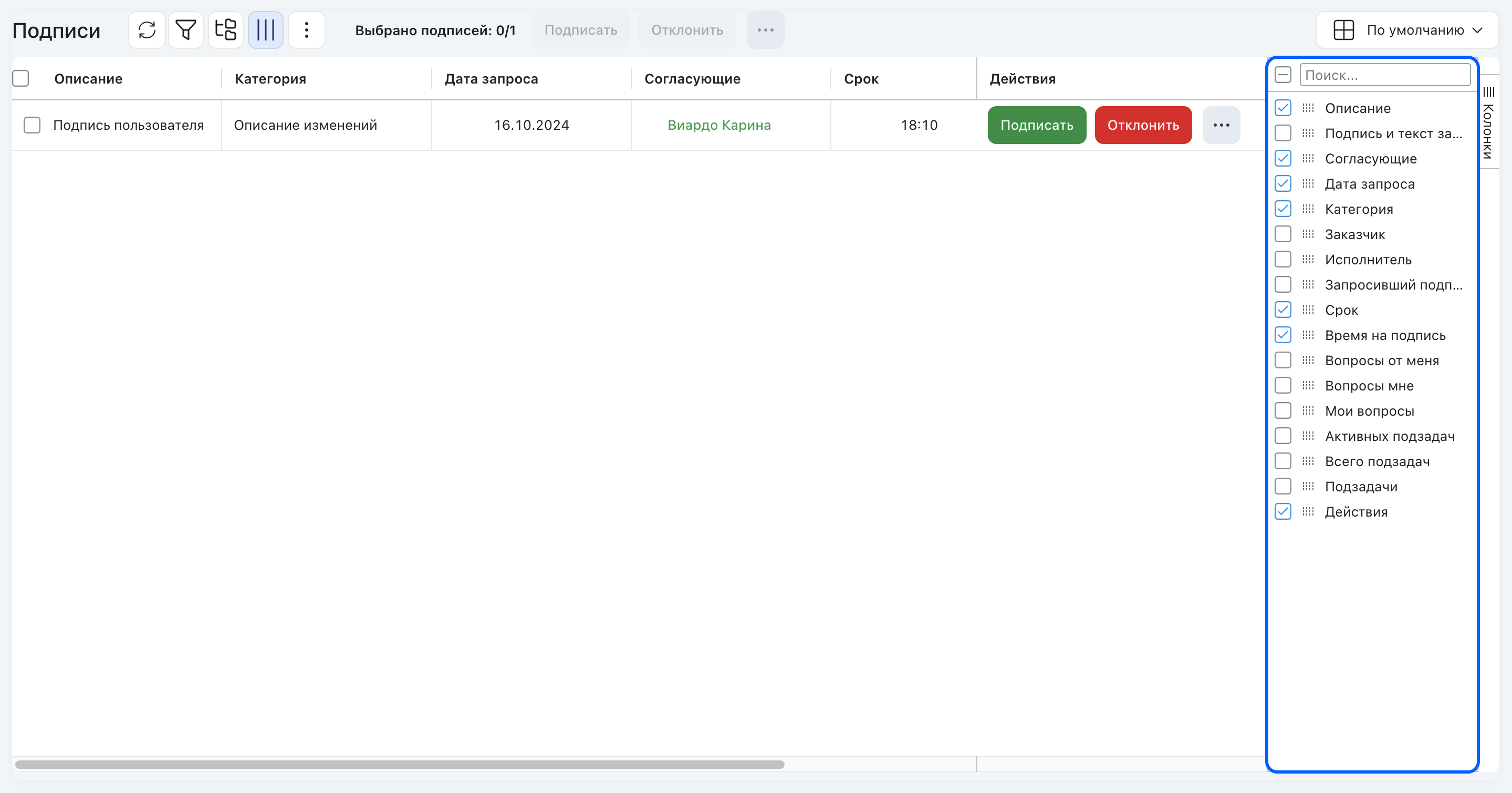
Task: Click the drag handle beside Описание
Action: point(1308,108)
